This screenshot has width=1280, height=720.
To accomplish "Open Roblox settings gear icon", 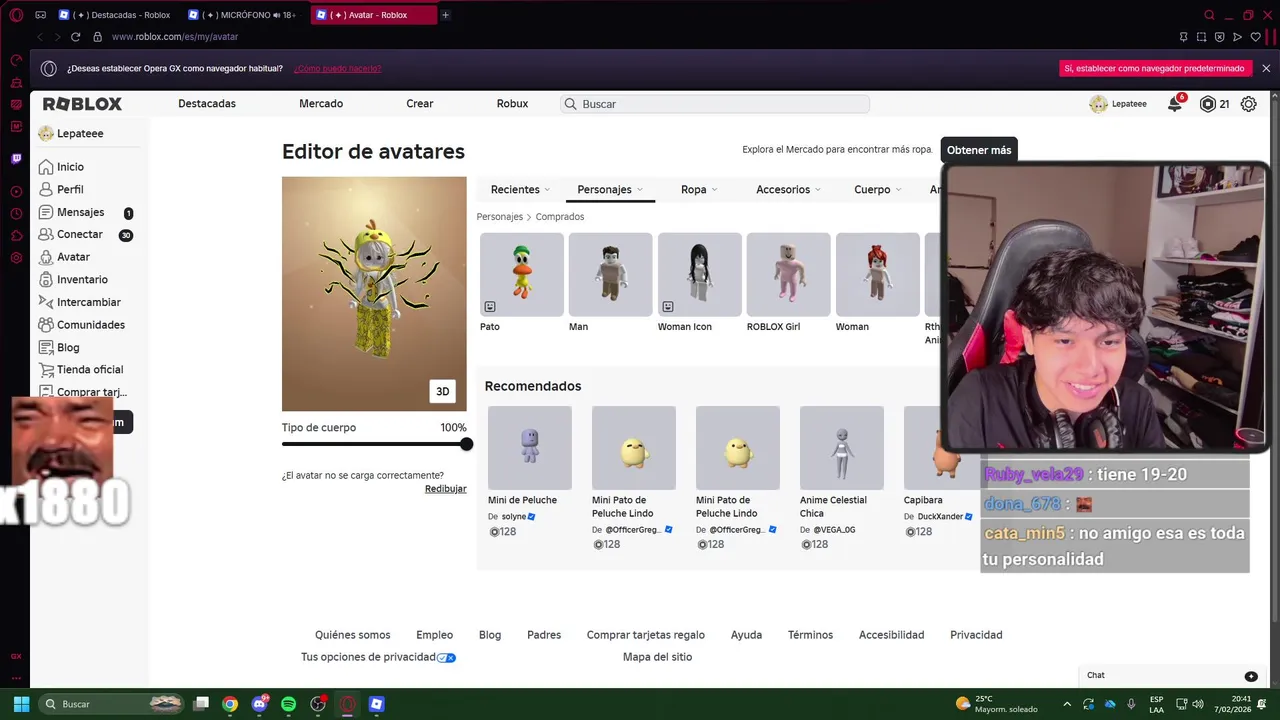I will click(x=1248, y=104).
